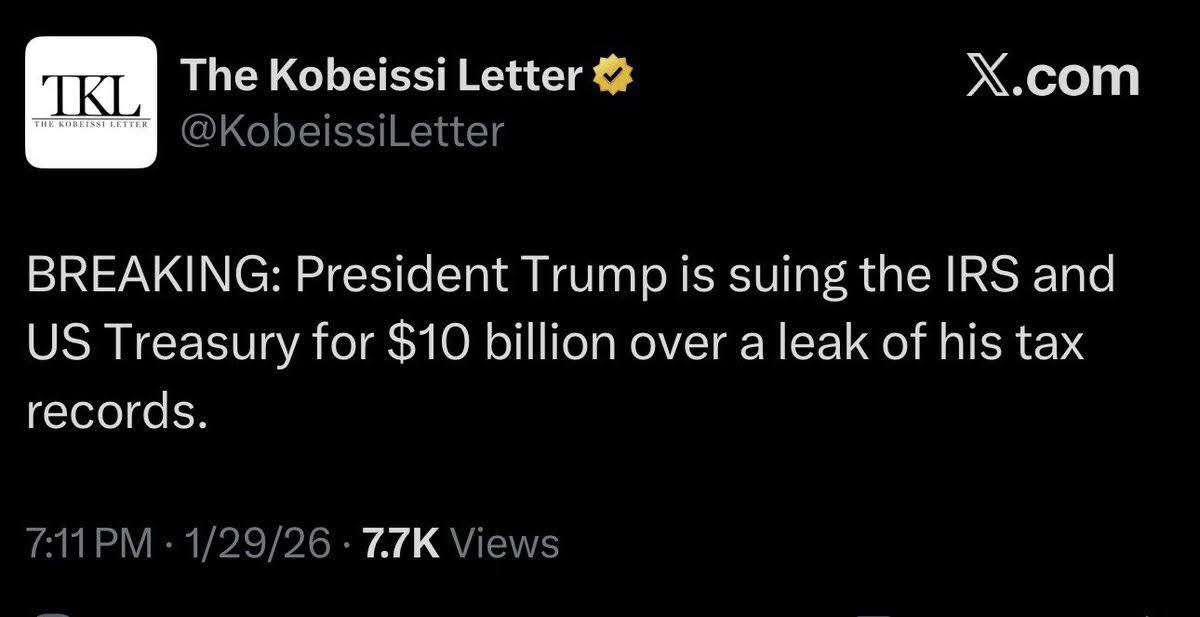The width and height of the screenshot is (1200, 617).
Task: Click the "Views" label
Action: (505, 544)
